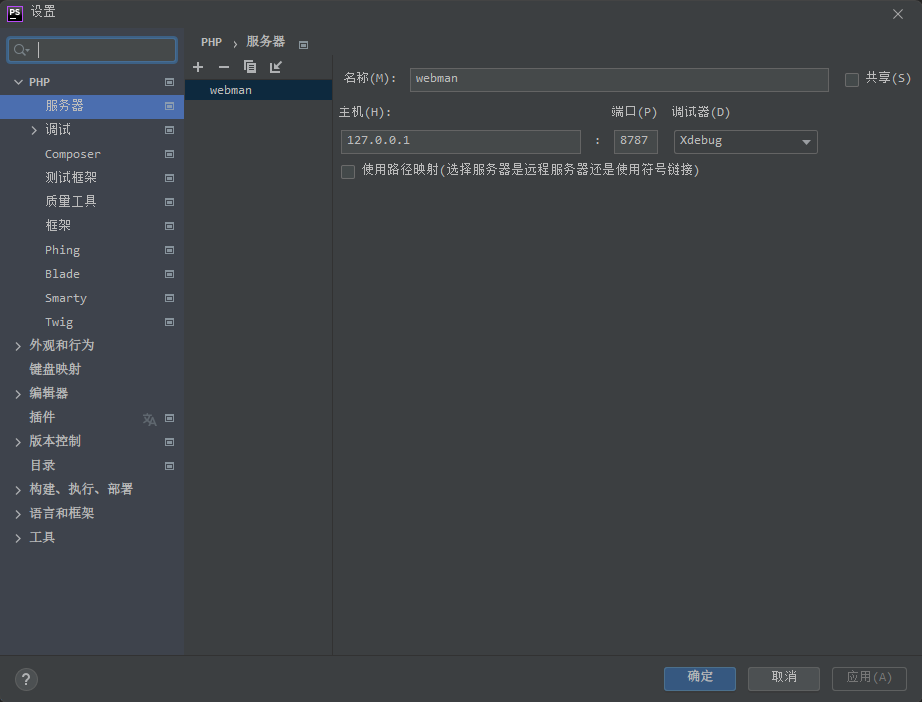Click the 名称 field containing webman
Viewport: 922px width, 702px height.
[619, 80]
